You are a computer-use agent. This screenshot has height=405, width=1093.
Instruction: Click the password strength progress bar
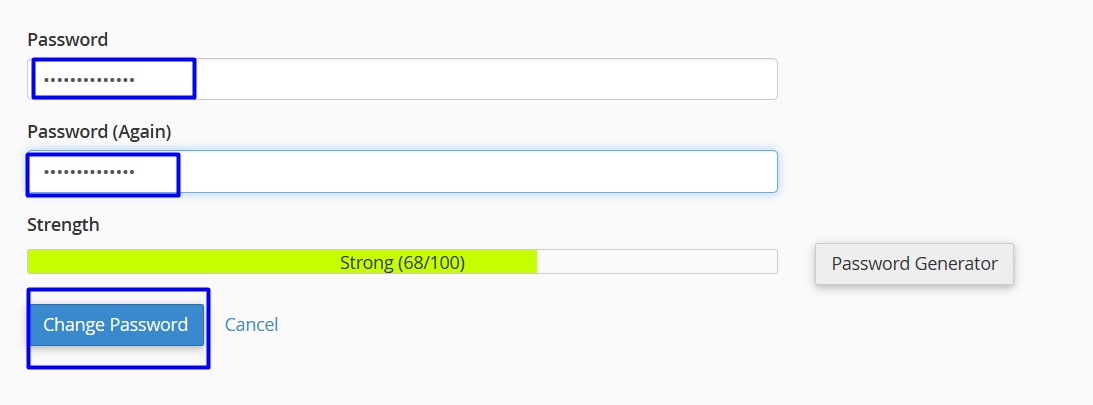point(402,262)
